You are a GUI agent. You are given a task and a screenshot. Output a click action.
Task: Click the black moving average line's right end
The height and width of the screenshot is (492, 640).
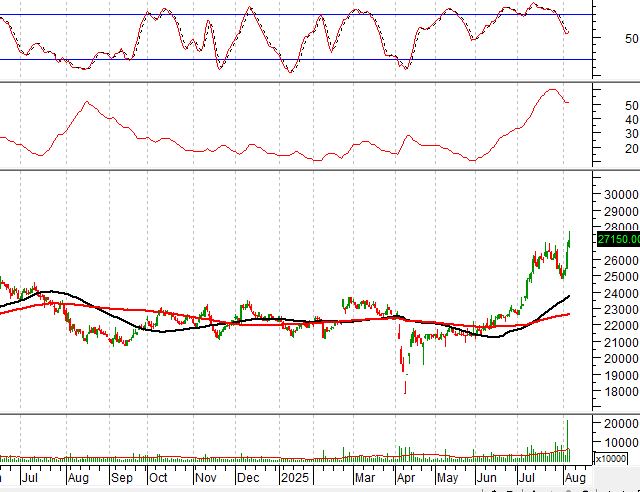[x=569, y=296]
